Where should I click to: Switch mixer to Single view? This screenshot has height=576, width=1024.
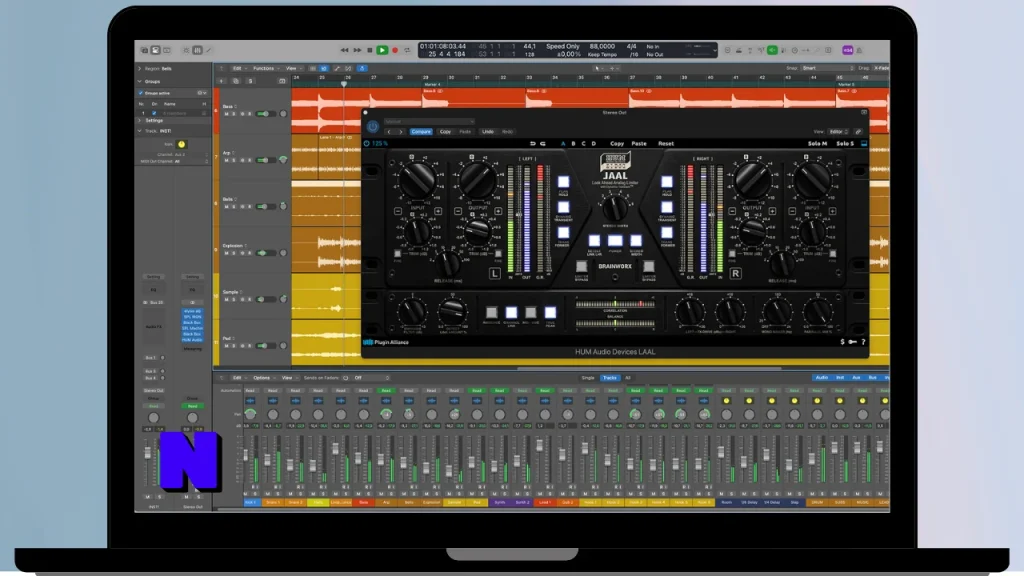click(588, 378)
